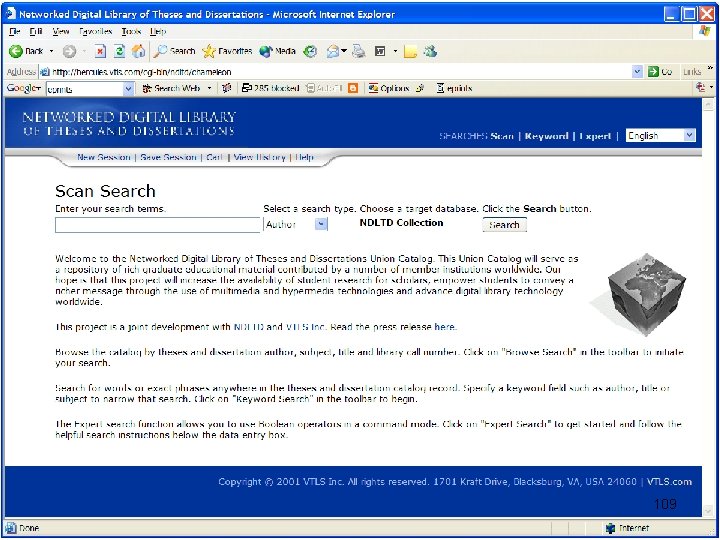Click the Windows logo throbber

pos(705,31)
